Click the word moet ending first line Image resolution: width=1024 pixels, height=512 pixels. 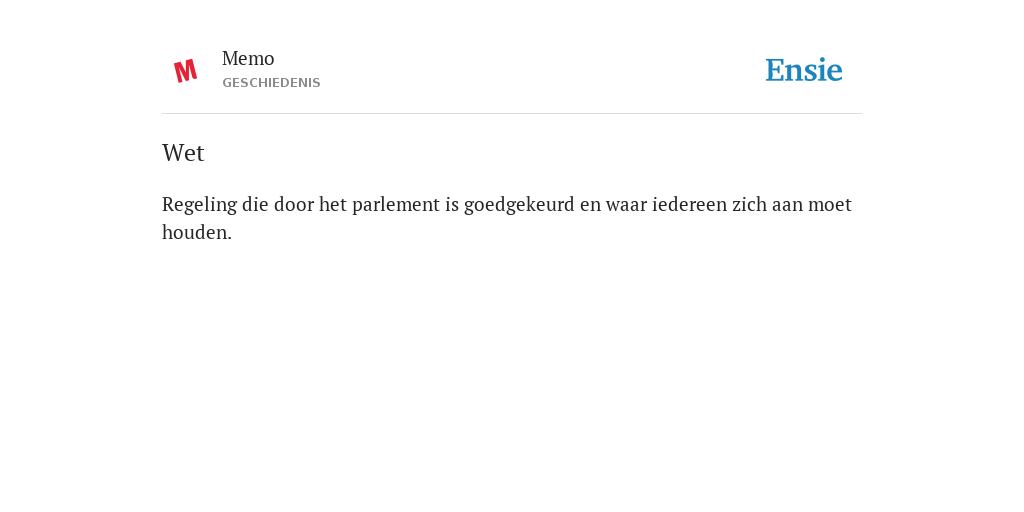pyautogui.click(x=829, y=205)
